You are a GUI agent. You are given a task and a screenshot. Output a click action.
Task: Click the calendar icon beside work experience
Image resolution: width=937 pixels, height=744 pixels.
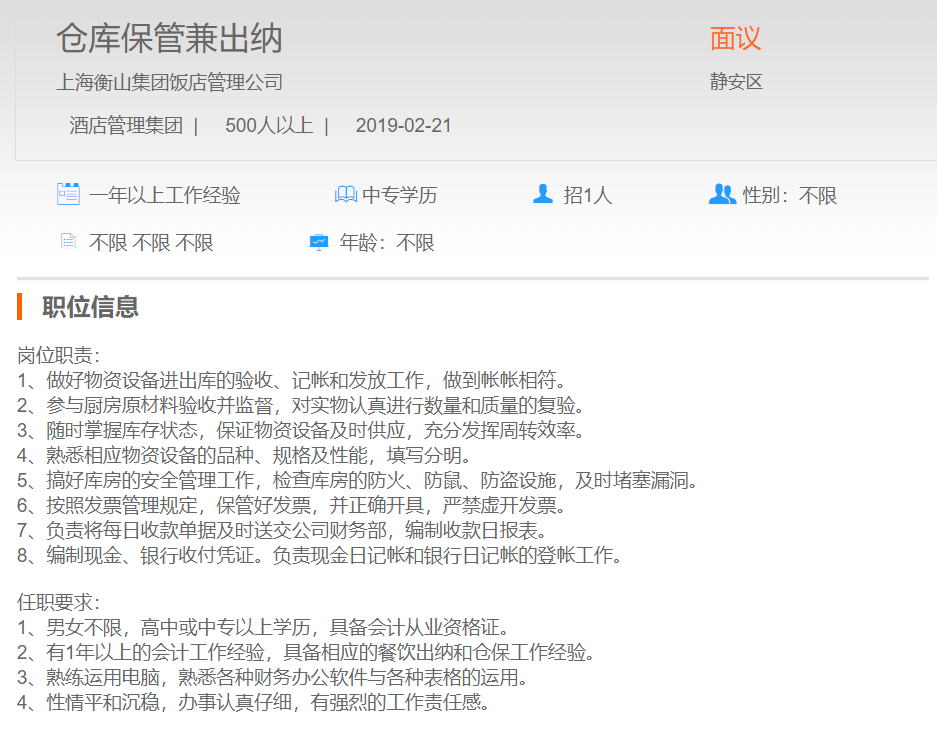coord(68,194)
